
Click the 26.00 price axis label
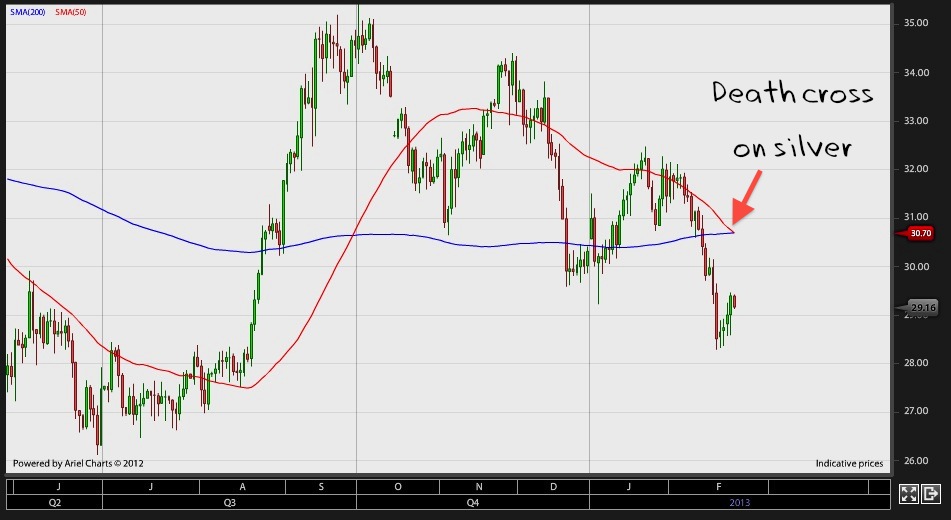[x=916, y=461]
